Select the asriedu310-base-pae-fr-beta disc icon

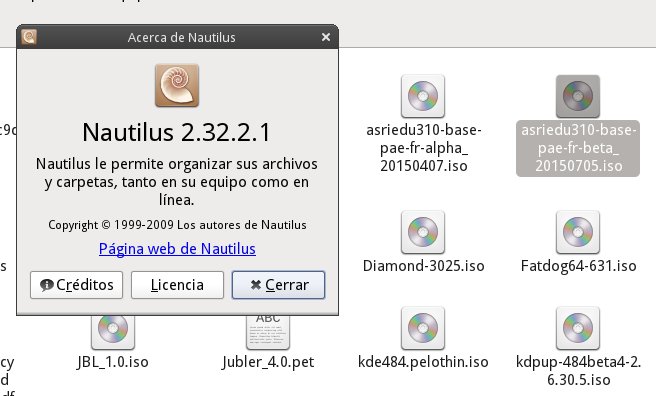(578, 96)
